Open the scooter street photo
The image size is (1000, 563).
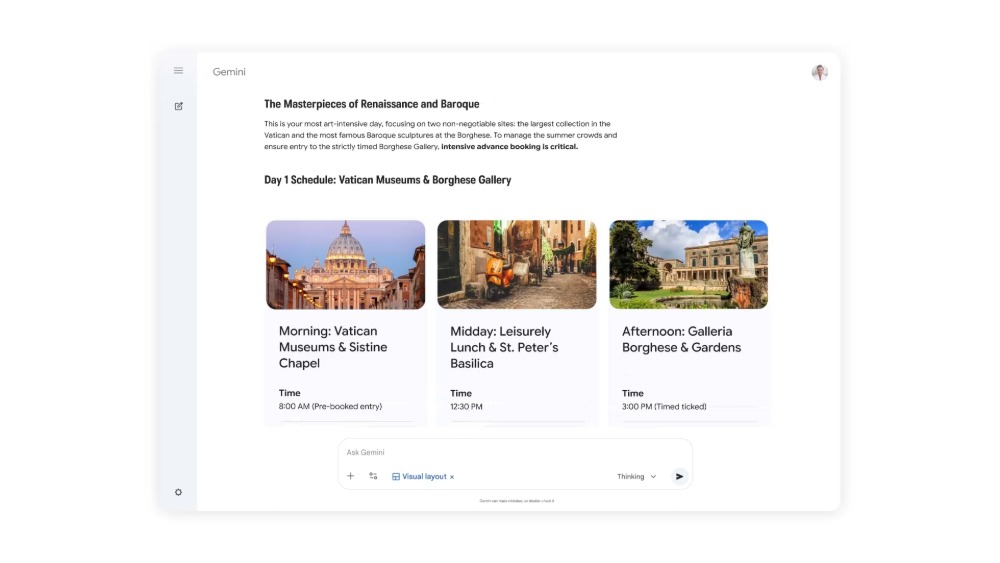[x=517, y=265]
